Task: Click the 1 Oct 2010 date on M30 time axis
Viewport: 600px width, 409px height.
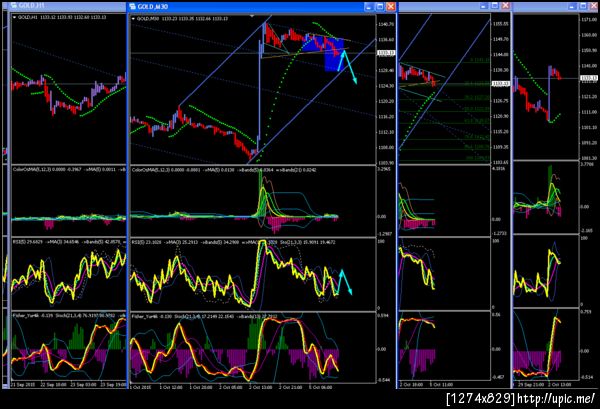Action: pos(141,387)
